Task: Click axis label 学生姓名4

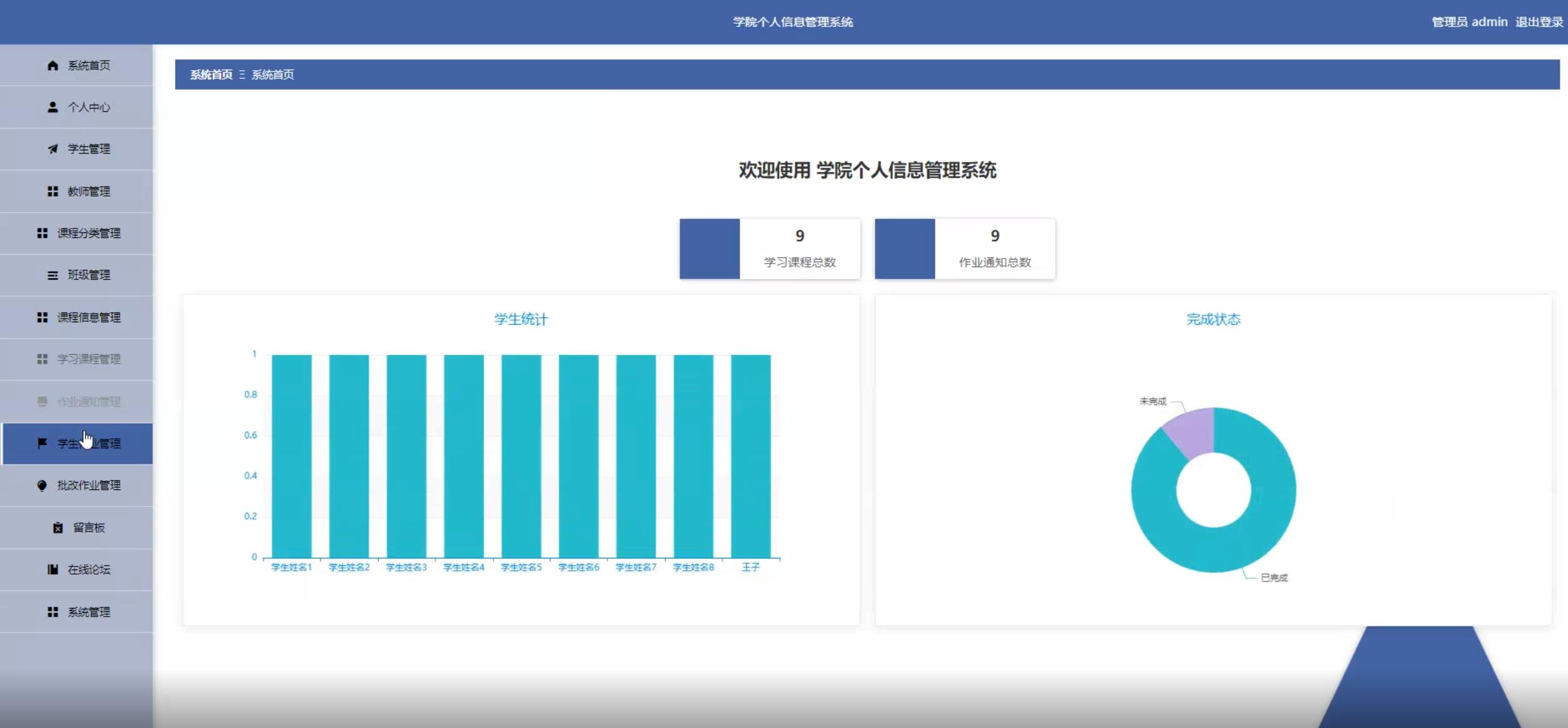Action: [464, 567]
